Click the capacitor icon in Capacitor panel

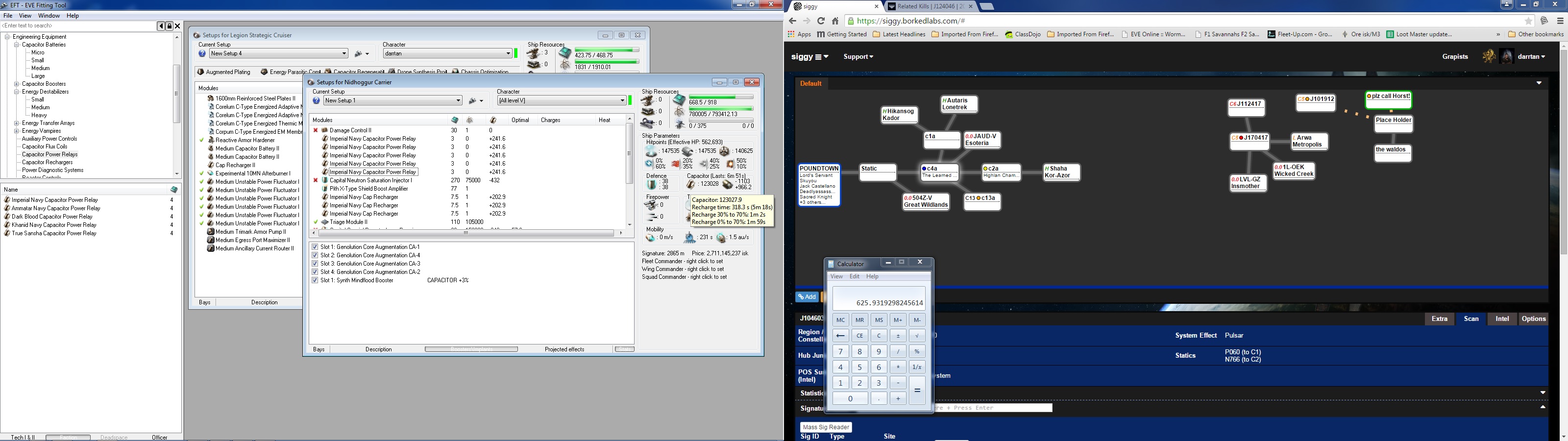point(691,185)
